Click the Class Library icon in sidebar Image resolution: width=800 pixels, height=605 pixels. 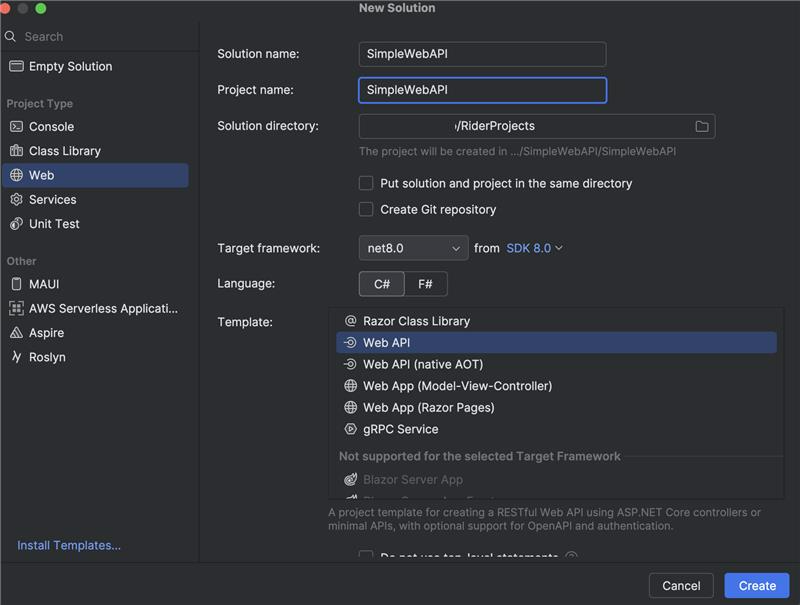(16, 151)
